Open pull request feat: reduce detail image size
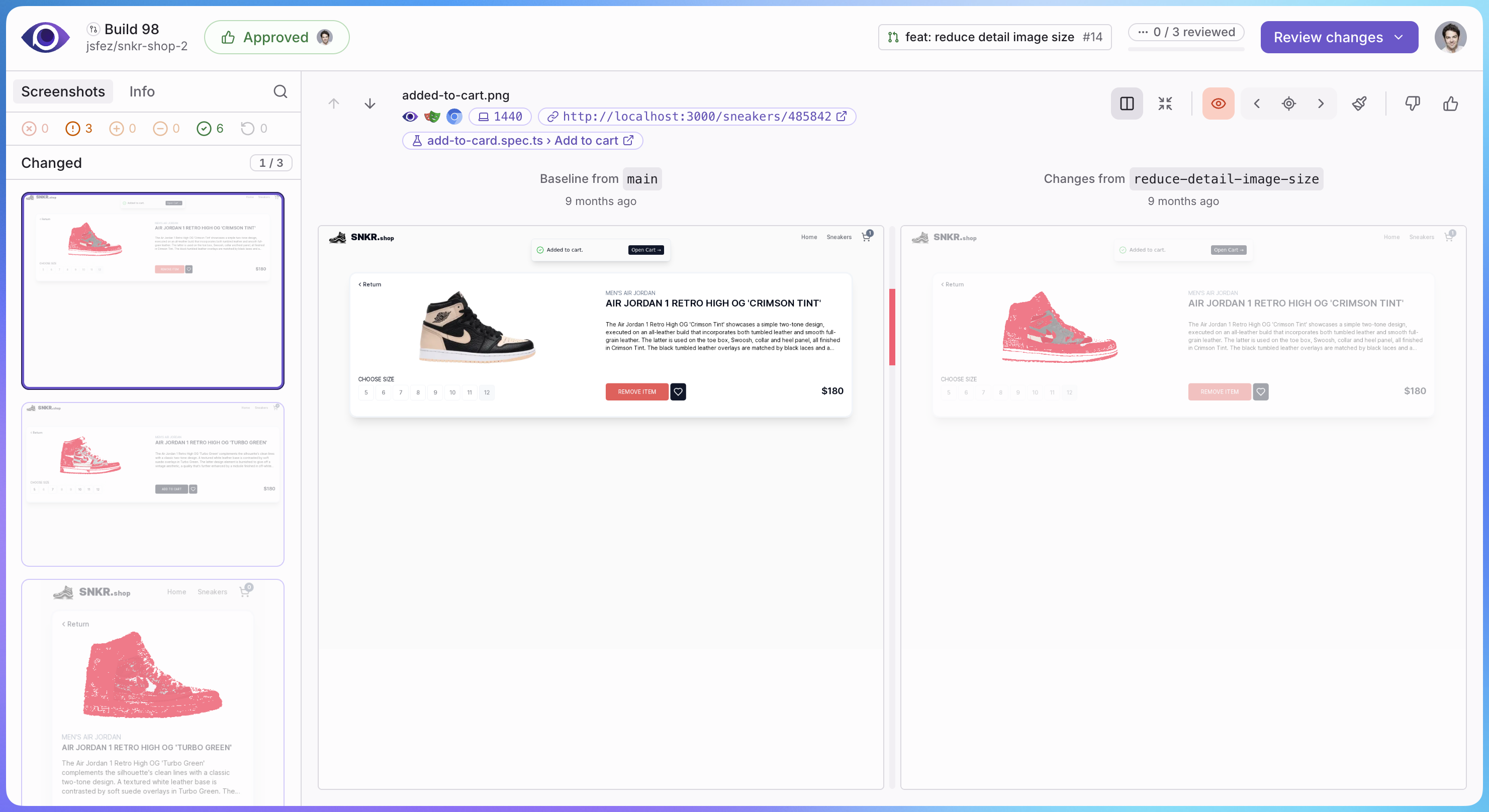 994,38
